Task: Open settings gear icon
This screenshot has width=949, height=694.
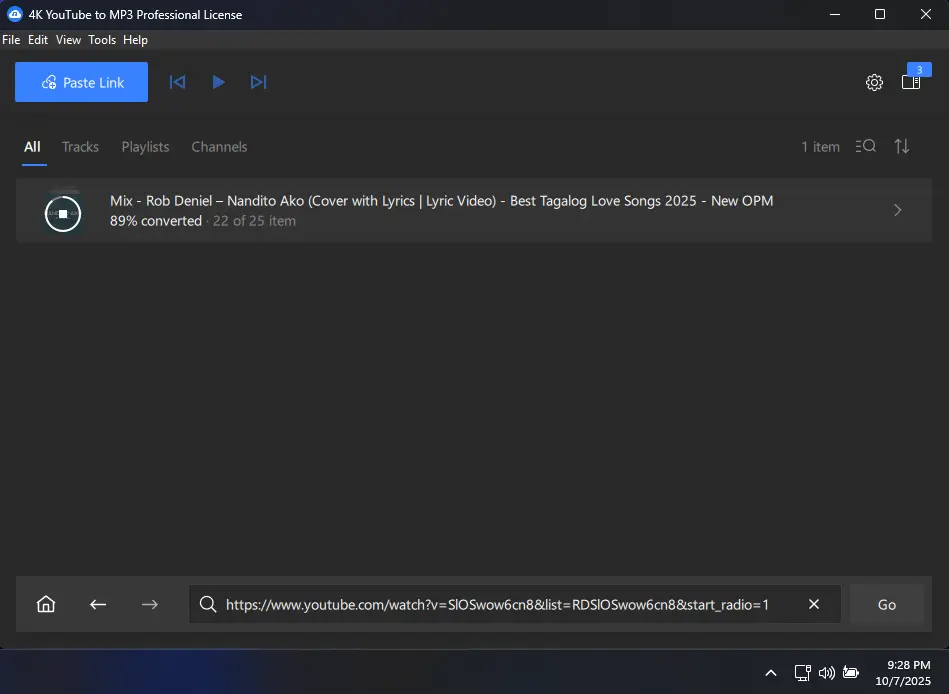Action: point(874,82)
